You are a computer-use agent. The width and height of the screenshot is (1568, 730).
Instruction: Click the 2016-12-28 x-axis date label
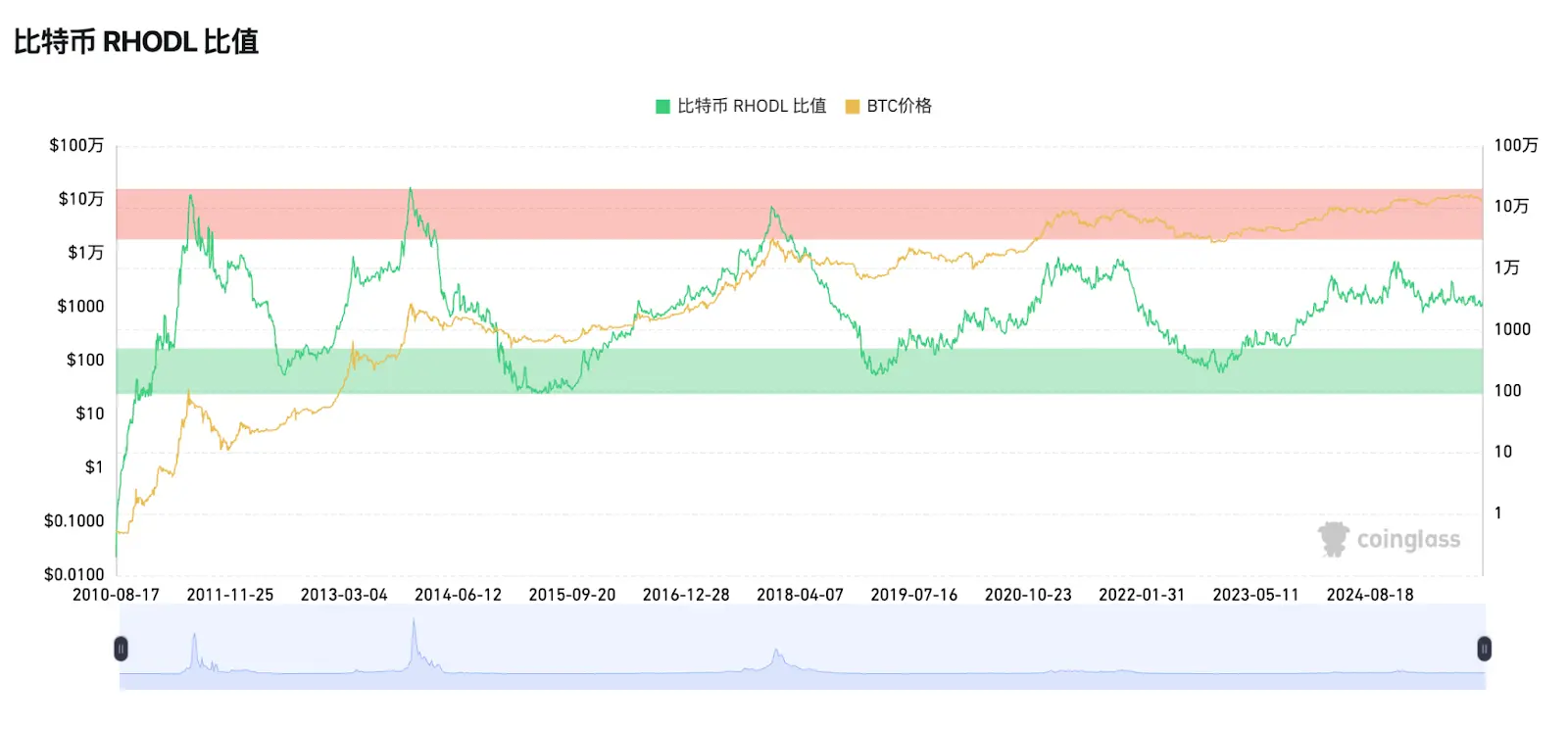tap(686, 595)
